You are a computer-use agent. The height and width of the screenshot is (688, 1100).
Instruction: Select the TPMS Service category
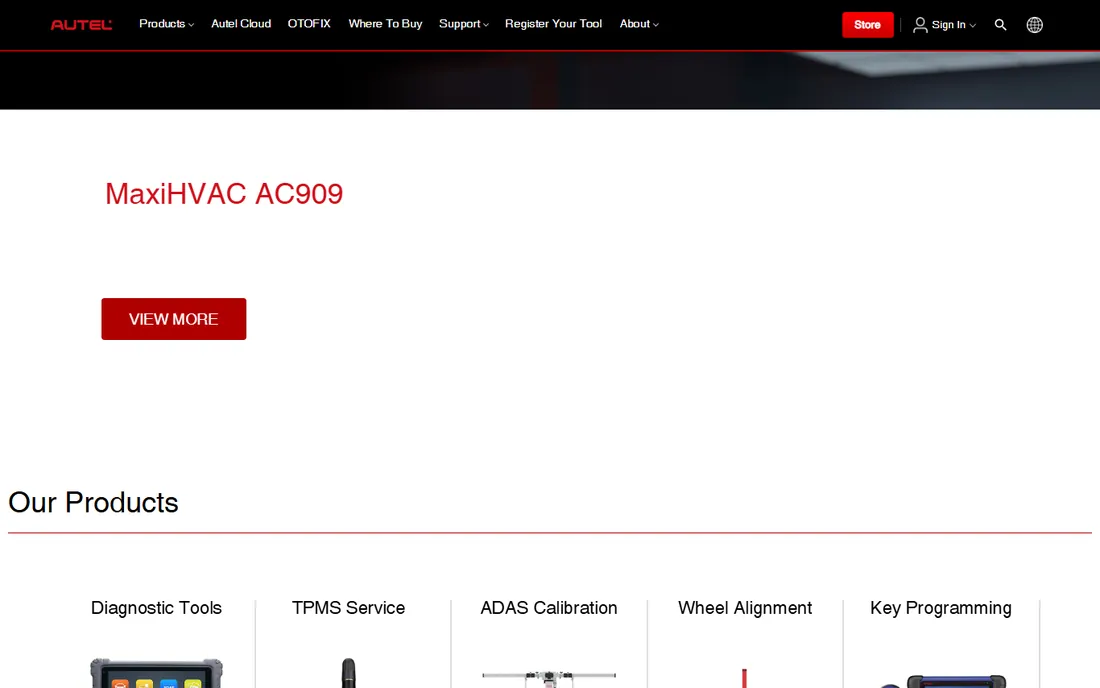[x=349, y=608]
